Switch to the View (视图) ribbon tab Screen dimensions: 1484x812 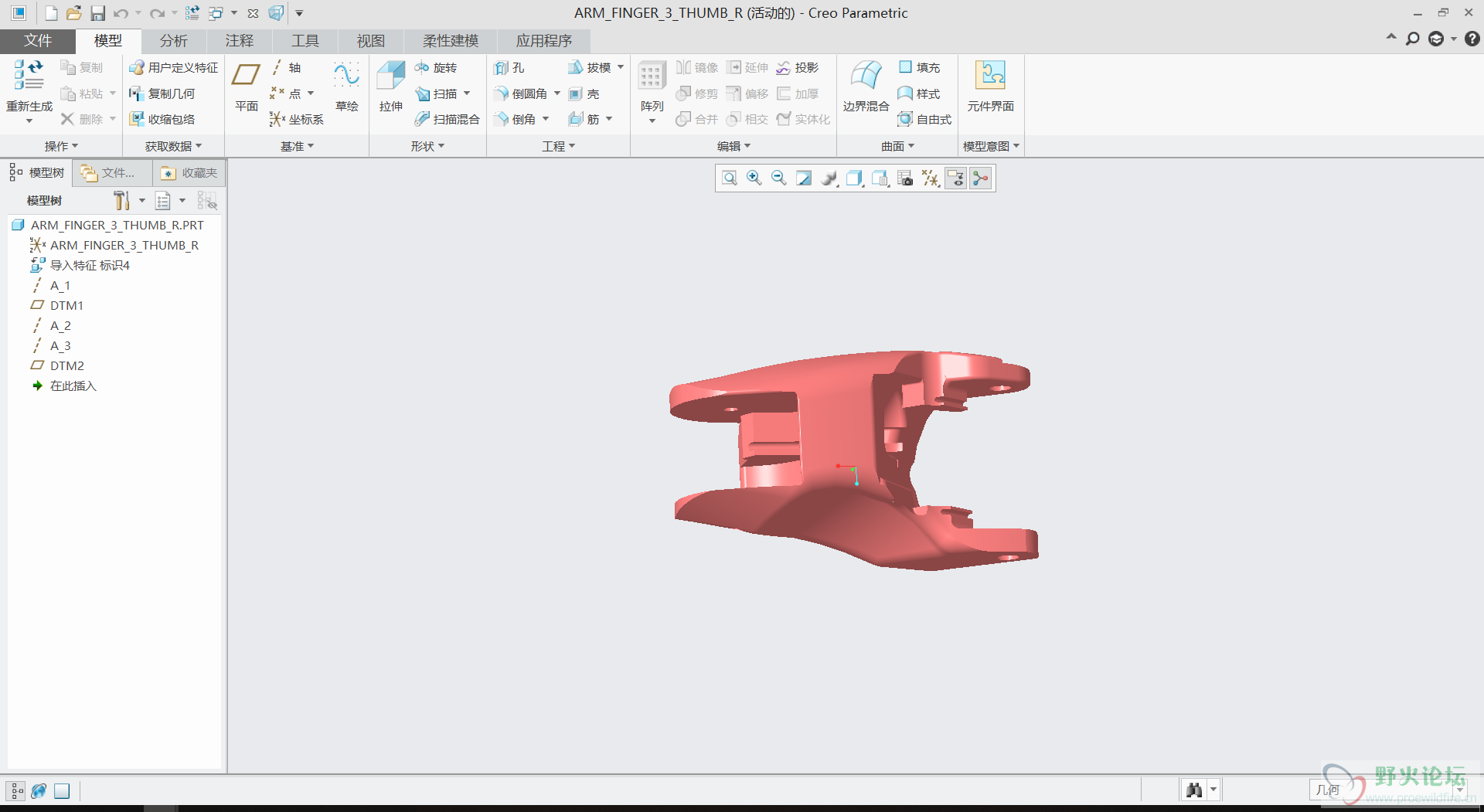(x=370, y=41)
